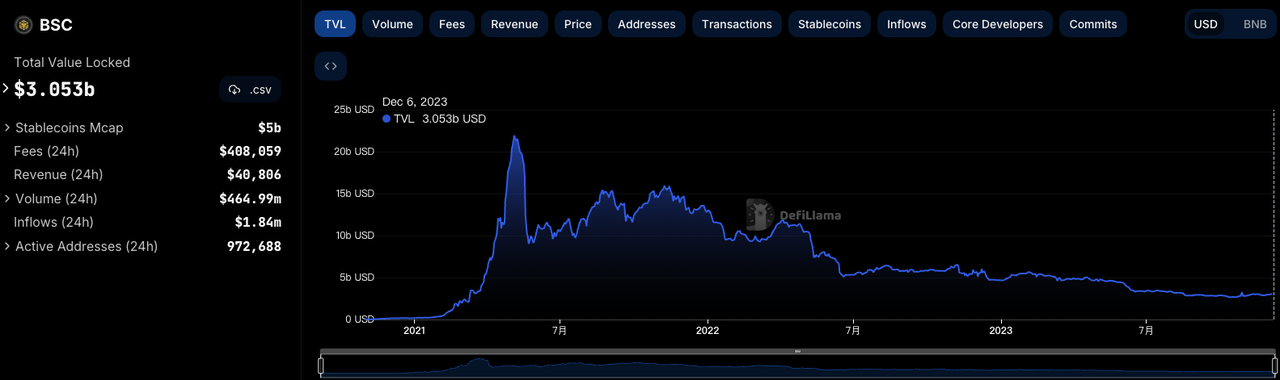The image size is (1280, 380).
Task: Click the $3.053b total value figure
Action: point(54,89)
